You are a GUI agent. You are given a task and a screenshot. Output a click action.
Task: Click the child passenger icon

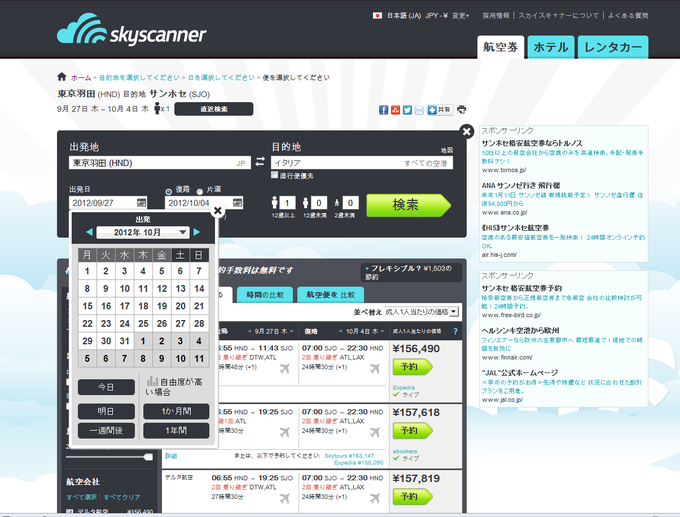[x=306, y=203]
